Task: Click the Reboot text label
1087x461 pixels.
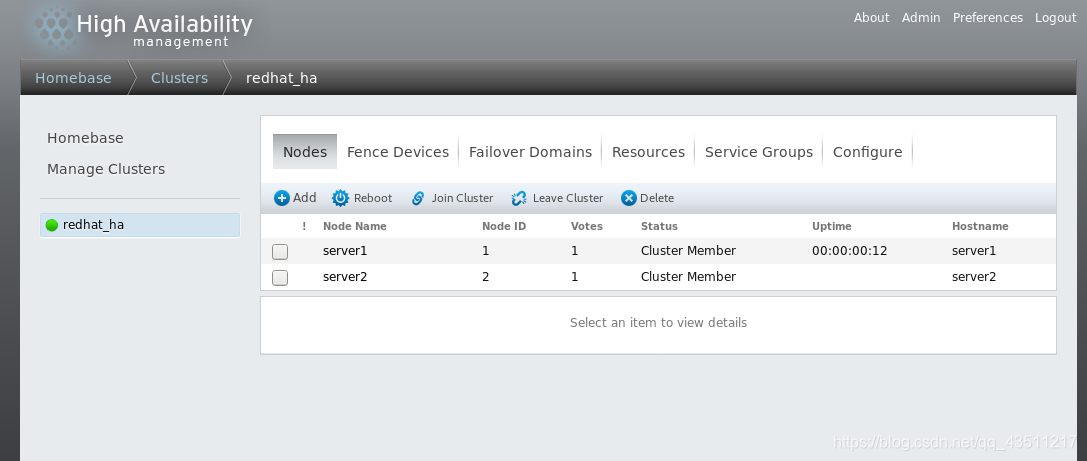Action: (373, 198)
